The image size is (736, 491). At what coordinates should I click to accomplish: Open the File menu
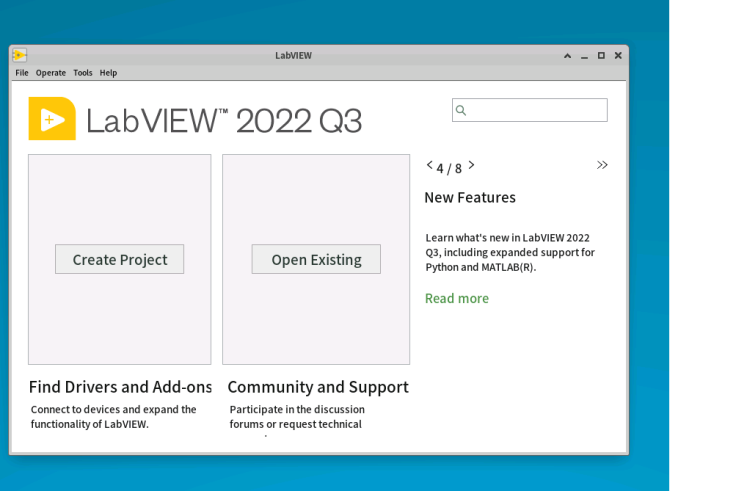click(x=22, y=73)
